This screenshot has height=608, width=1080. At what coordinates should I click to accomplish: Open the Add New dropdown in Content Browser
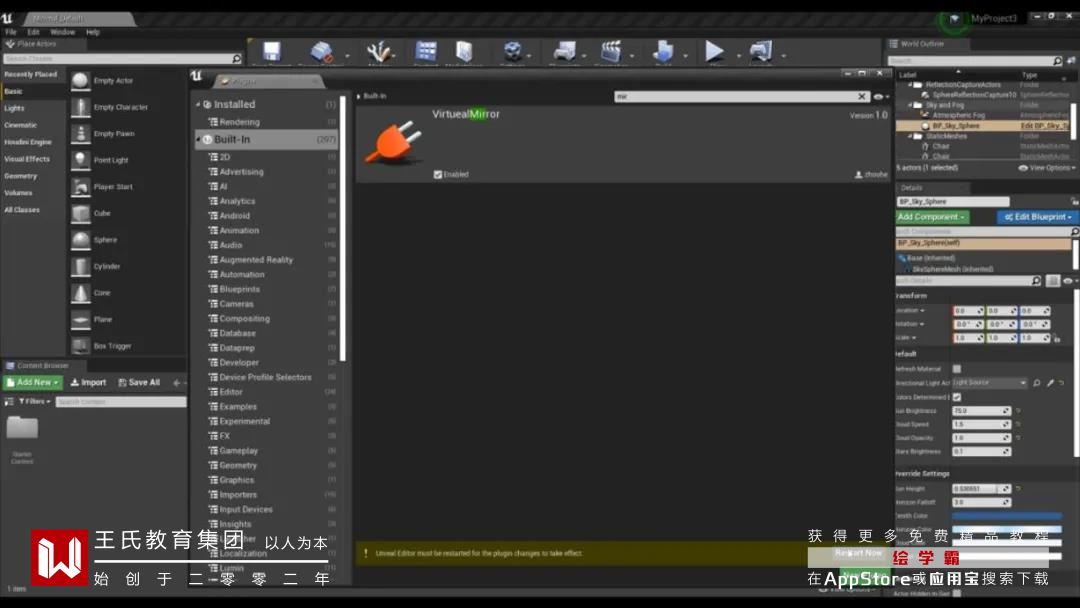point(33,383)
